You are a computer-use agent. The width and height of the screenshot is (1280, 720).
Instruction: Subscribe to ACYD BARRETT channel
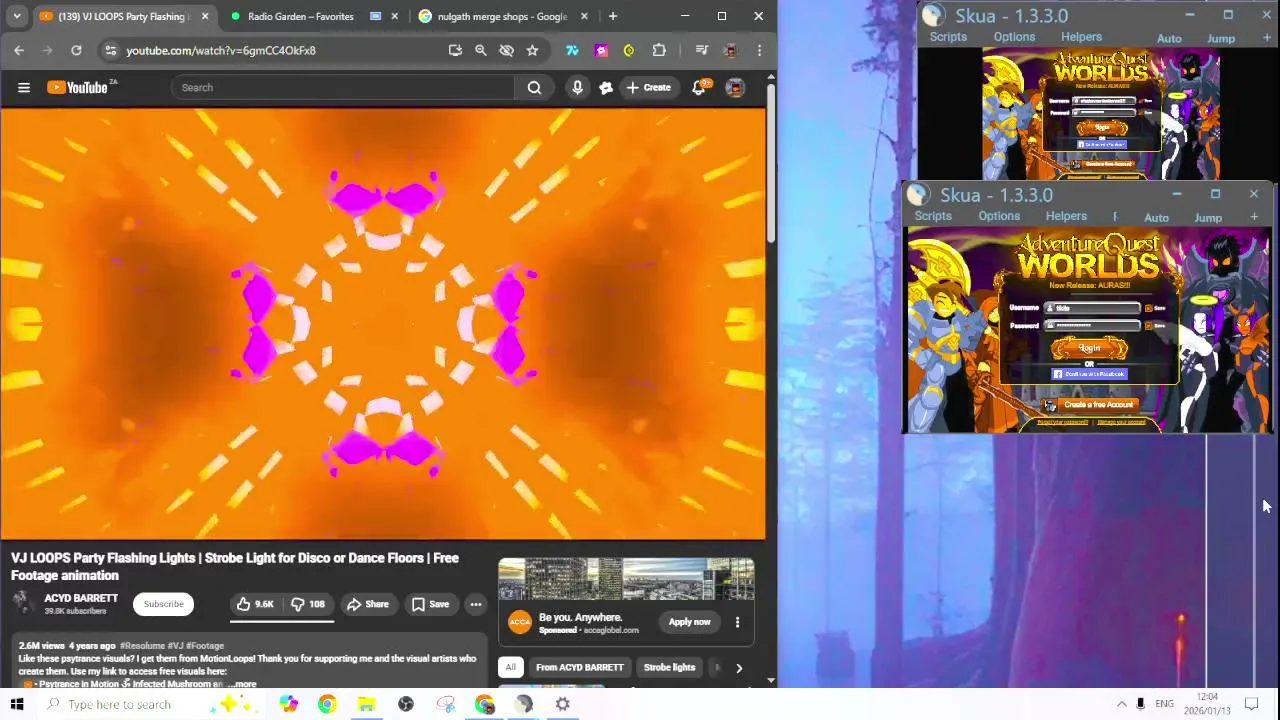[163, 604]
